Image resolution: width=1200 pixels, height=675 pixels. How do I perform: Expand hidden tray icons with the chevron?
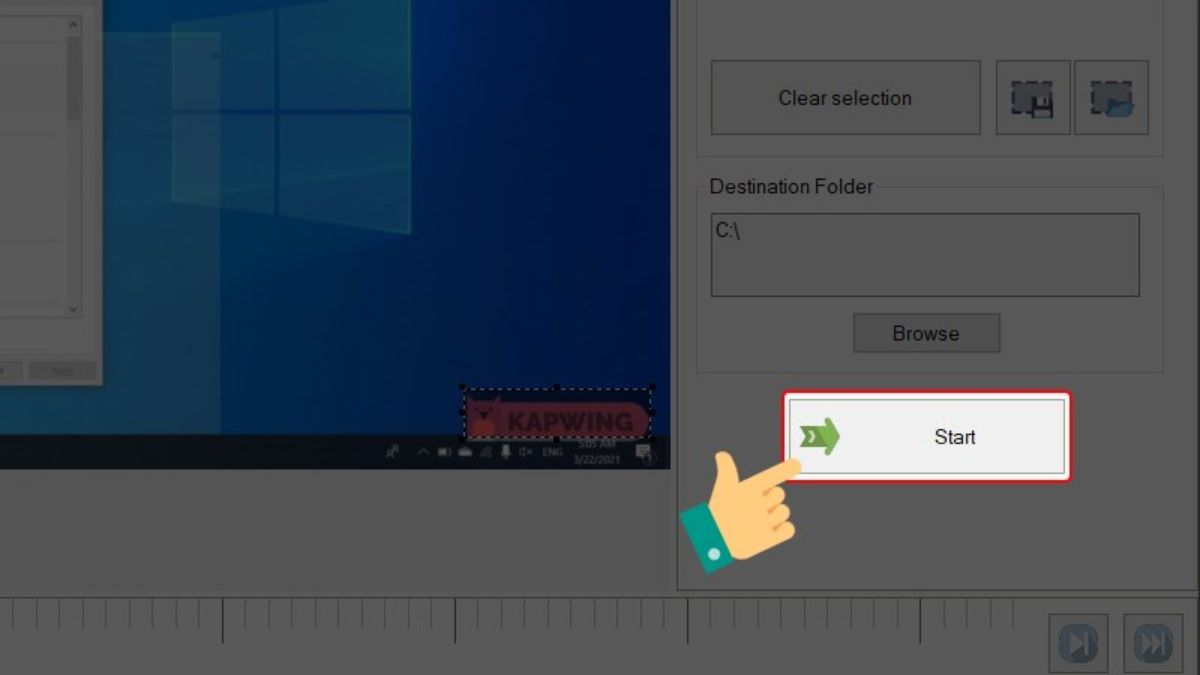[424, 452]
